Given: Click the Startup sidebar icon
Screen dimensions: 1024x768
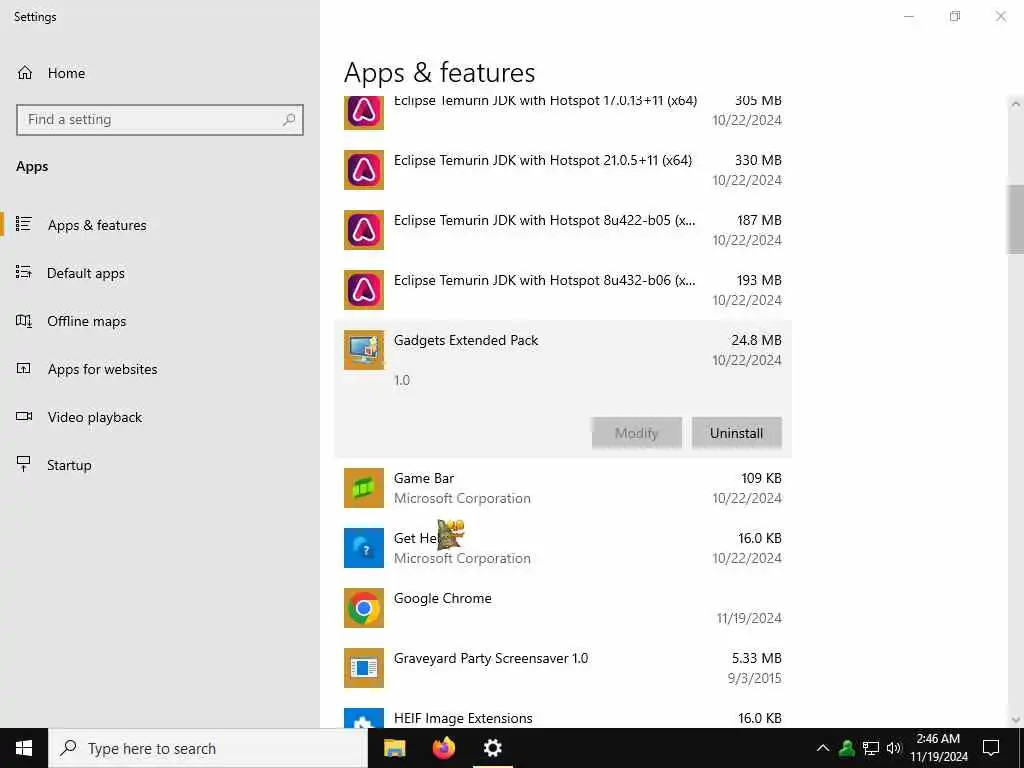Looking at the screenshot, I should tap(24, 464).
